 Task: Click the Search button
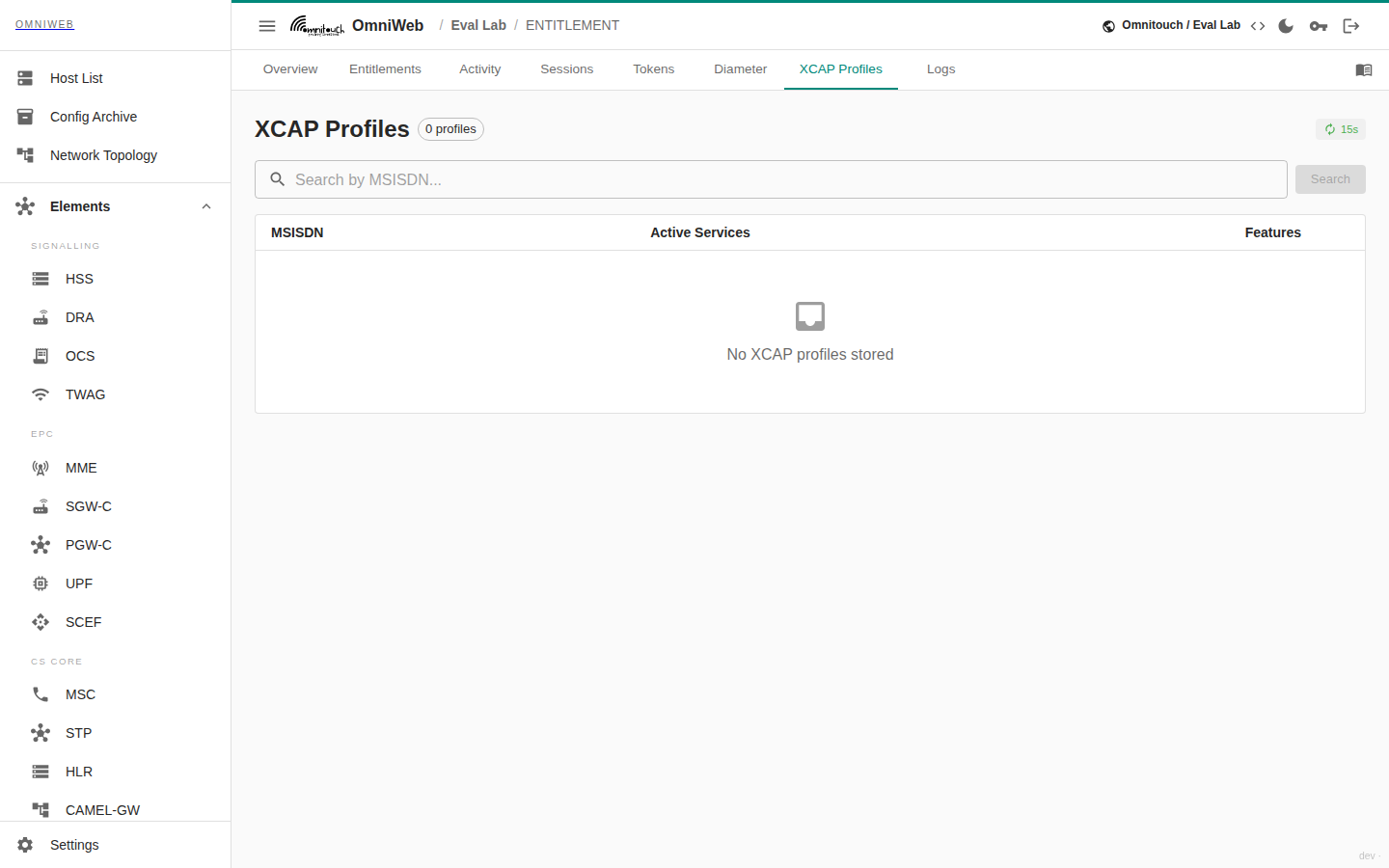[x=1330, y=179]
